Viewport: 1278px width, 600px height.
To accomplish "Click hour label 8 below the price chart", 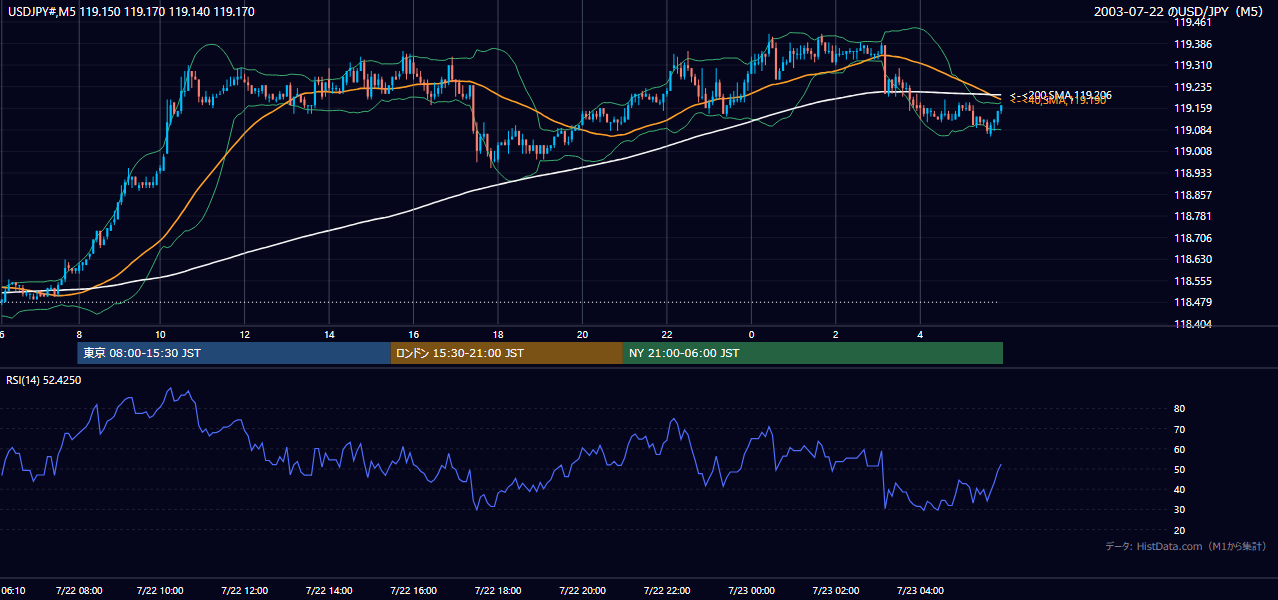I will point(78,334).
